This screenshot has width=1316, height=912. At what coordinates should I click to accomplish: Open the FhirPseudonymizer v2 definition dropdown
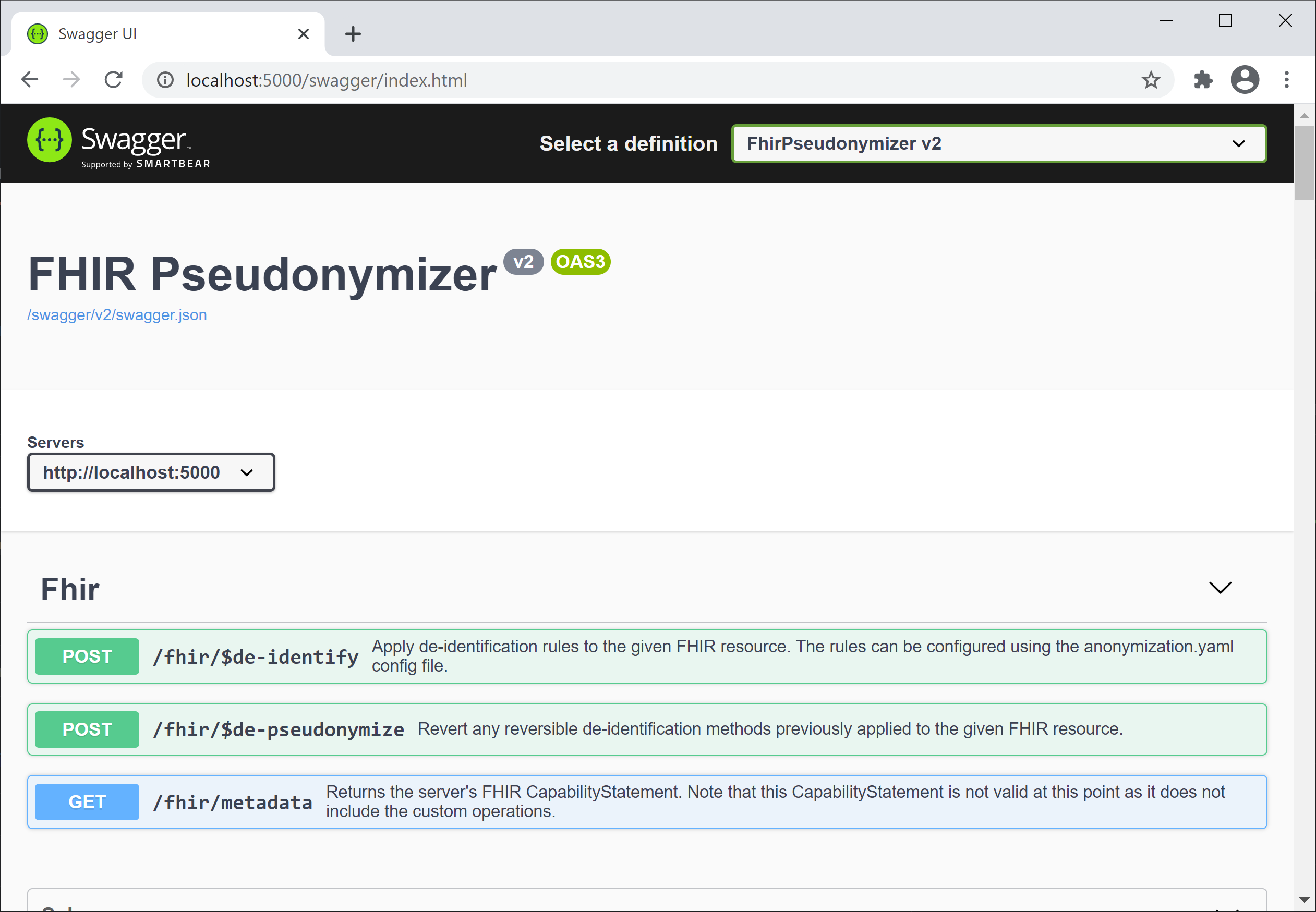point(998,143)
